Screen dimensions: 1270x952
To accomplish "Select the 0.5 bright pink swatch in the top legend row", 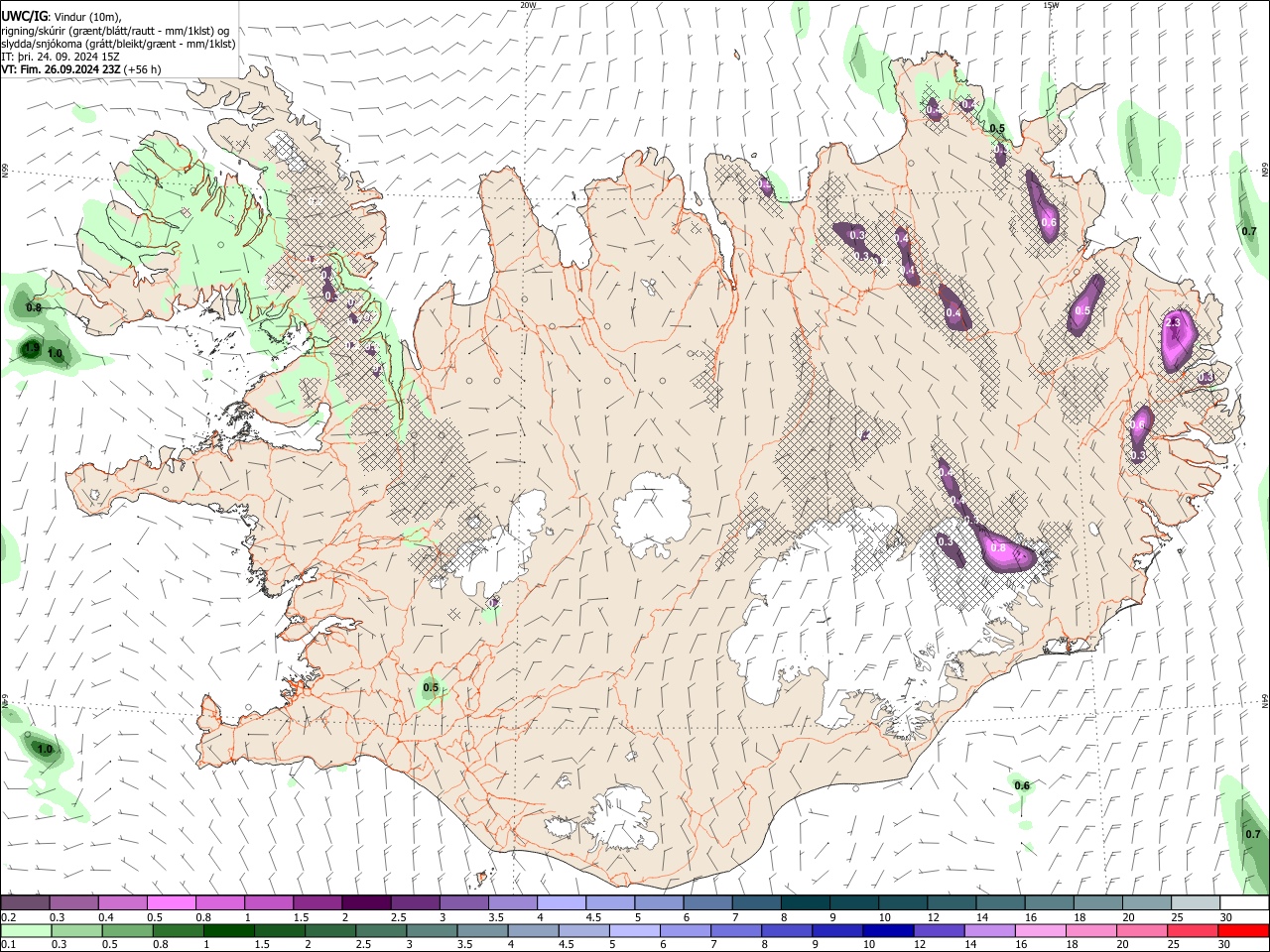I will click(171, 902).
